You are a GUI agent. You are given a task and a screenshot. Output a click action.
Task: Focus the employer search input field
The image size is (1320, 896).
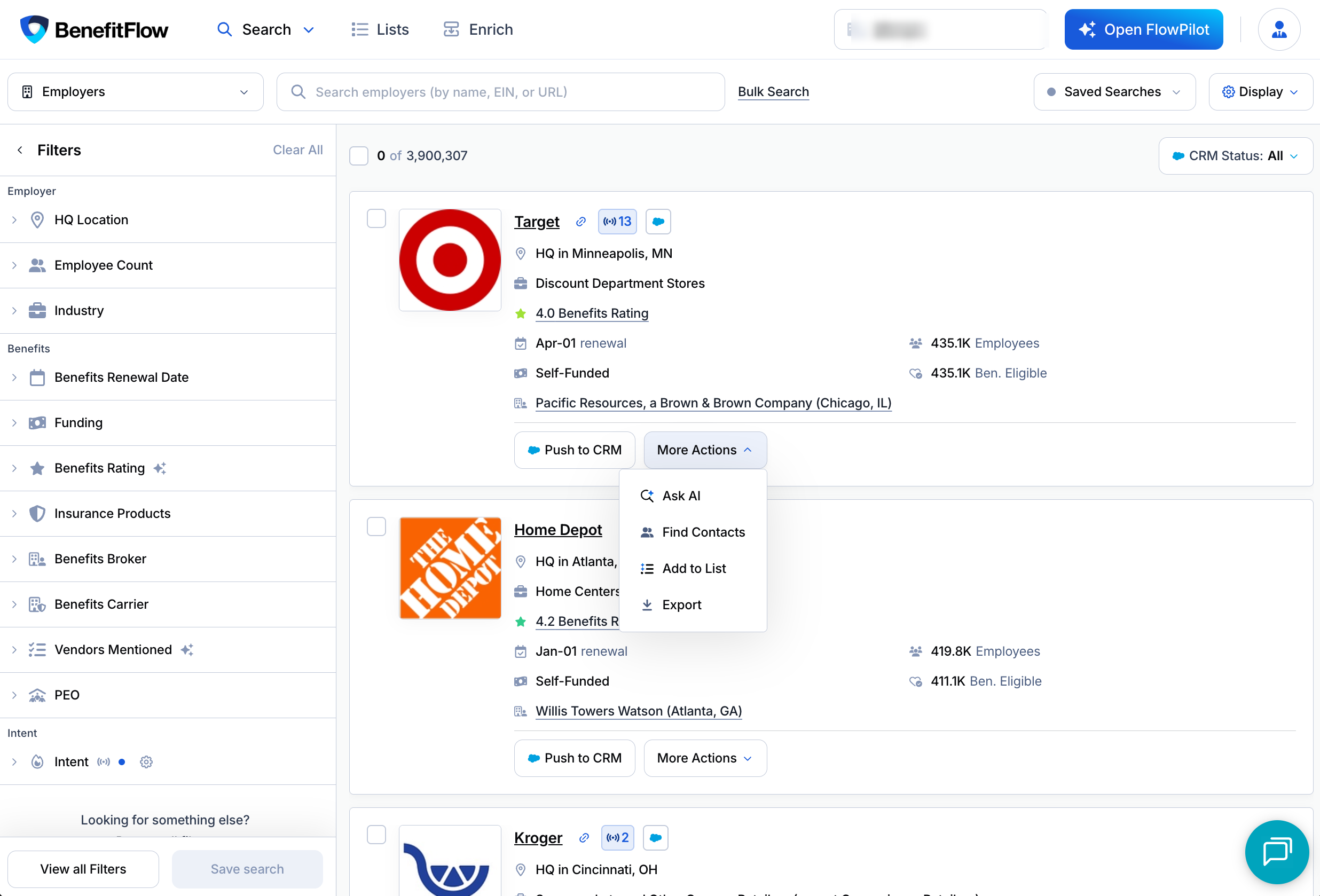(500, 92)
